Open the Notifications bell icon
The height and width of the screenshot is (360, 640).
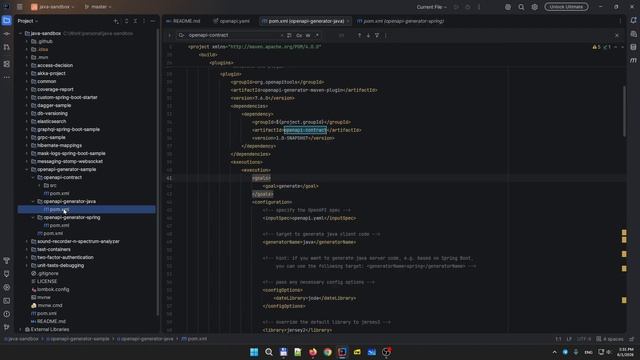(x=633, y=20)
